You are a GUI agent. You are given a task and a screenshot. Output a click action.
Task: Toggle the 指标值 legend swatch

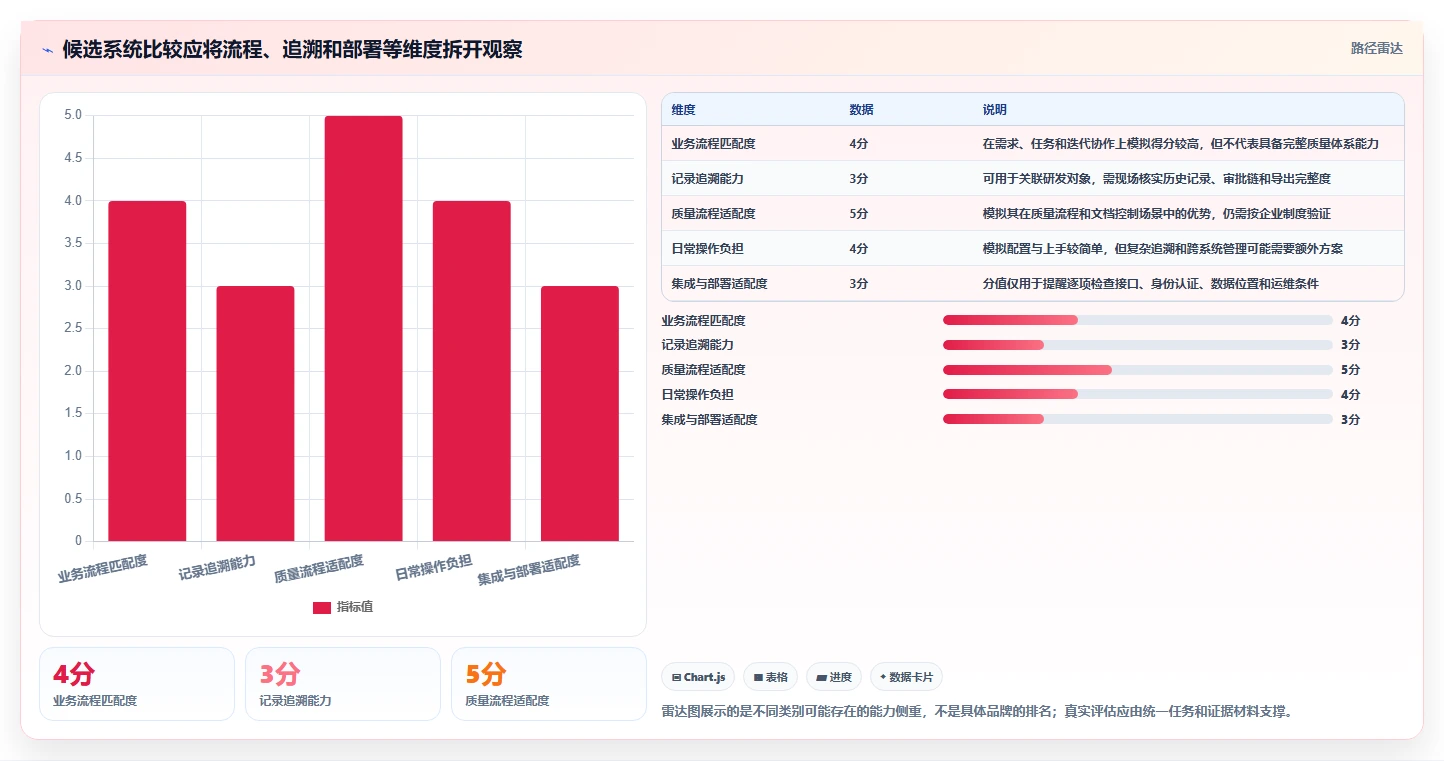[321, 607]
